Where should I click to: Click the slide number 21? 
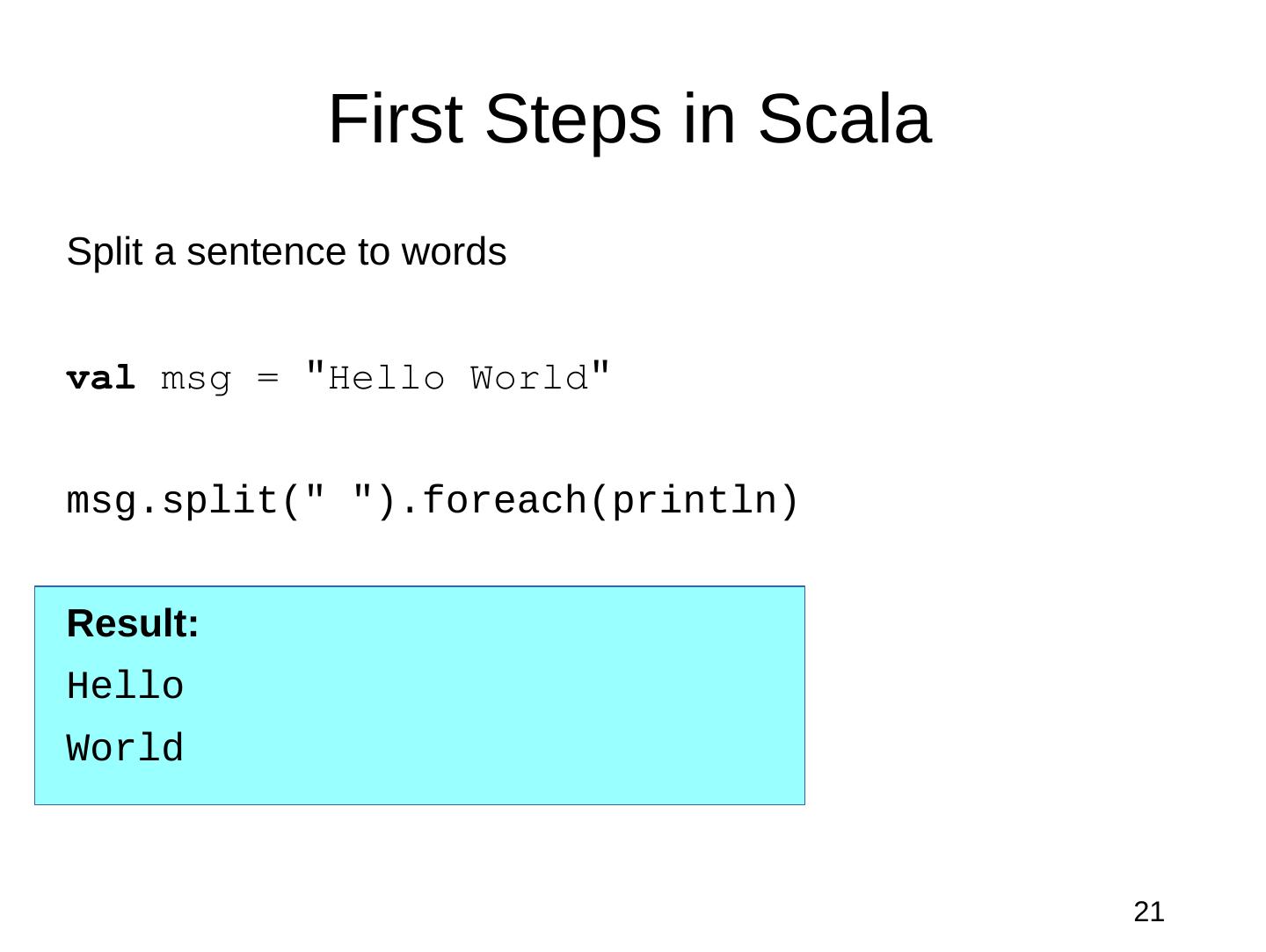[1148, 912]
